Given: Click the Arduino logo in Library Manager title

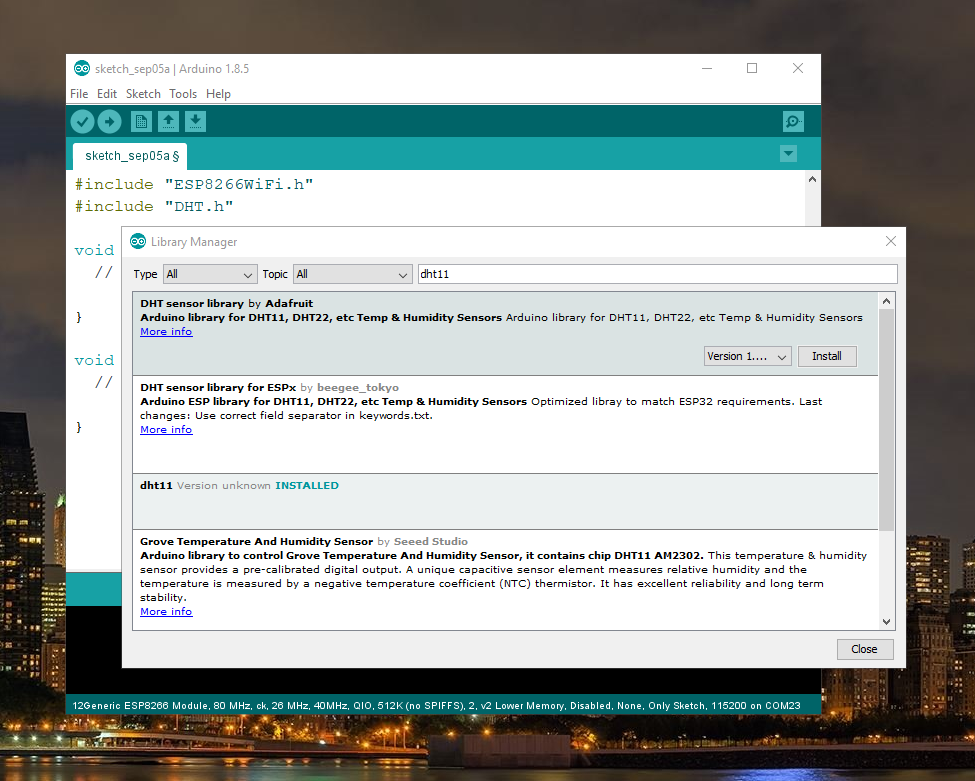Looking at the screenshot, I should click(138, 242).
